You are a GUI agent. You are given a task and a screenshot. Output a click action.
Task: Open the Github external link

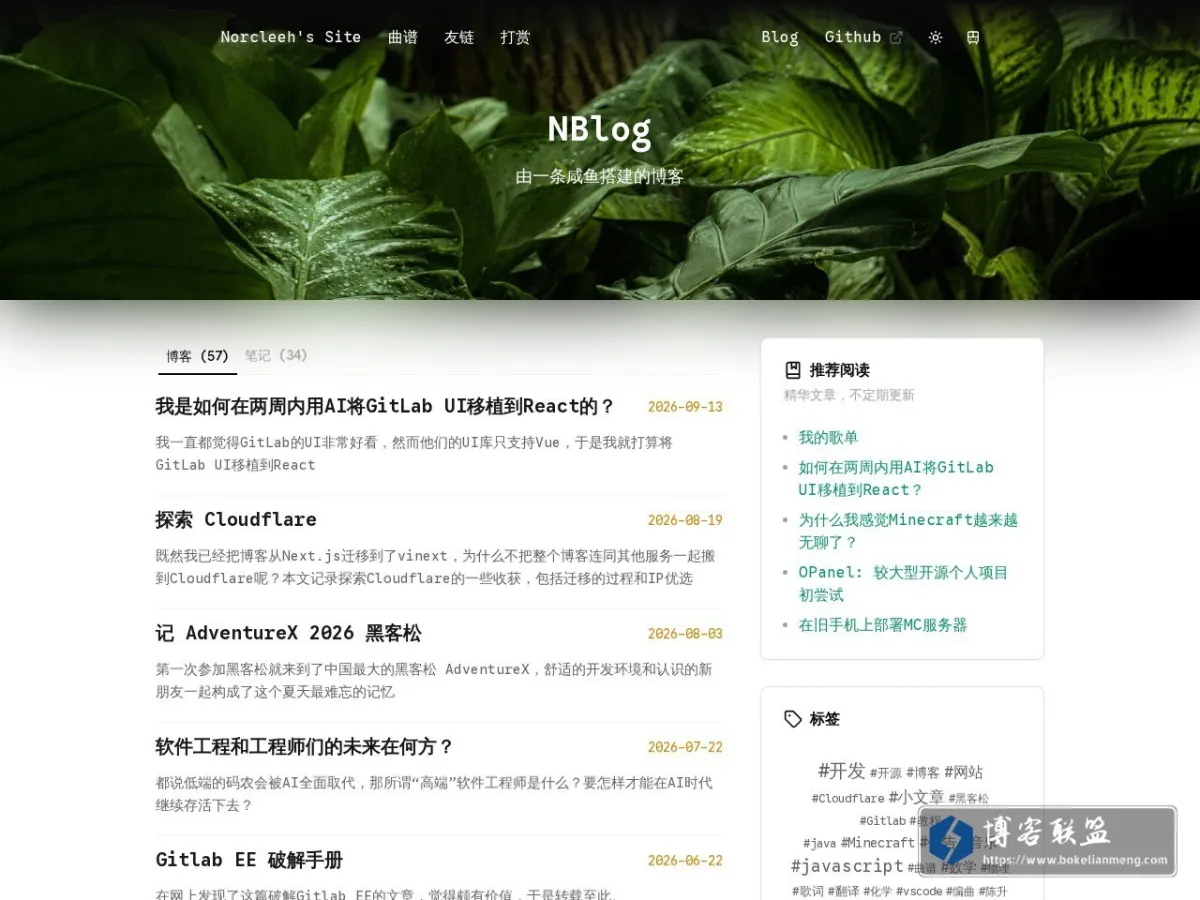[863, 37]
